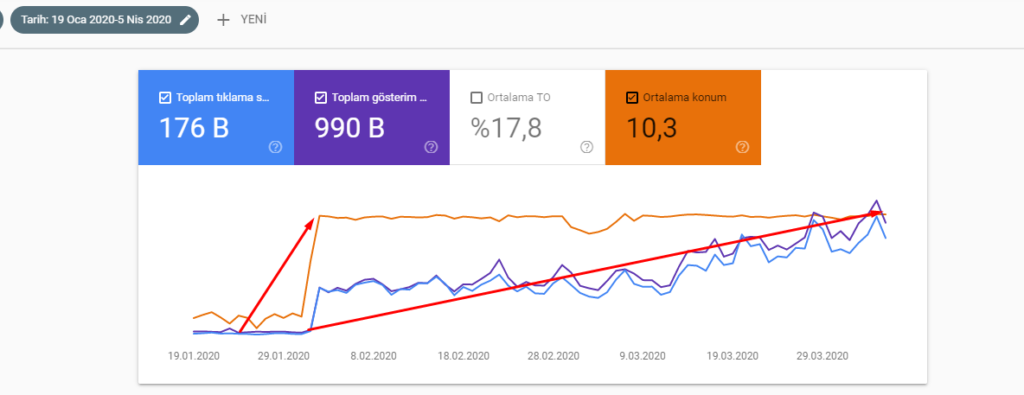Uncheck the Ortalama konum checkbox
The height and width of the screenshot is (395, 1024).
(632, 98)
